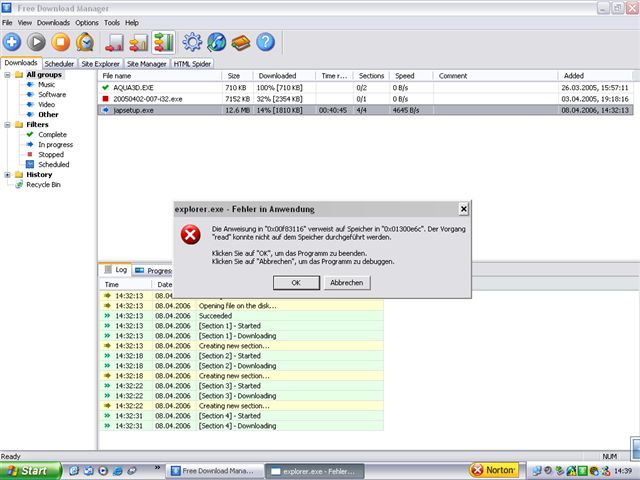Collapse the Filters tree node

click(7, 124)
